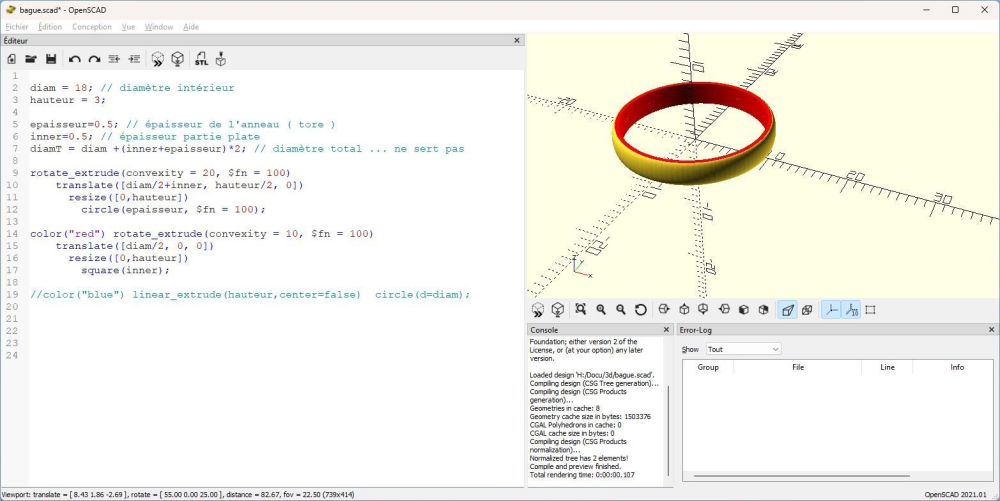
Task: Close the Error-Log panel
Action: tap(991, 329)
